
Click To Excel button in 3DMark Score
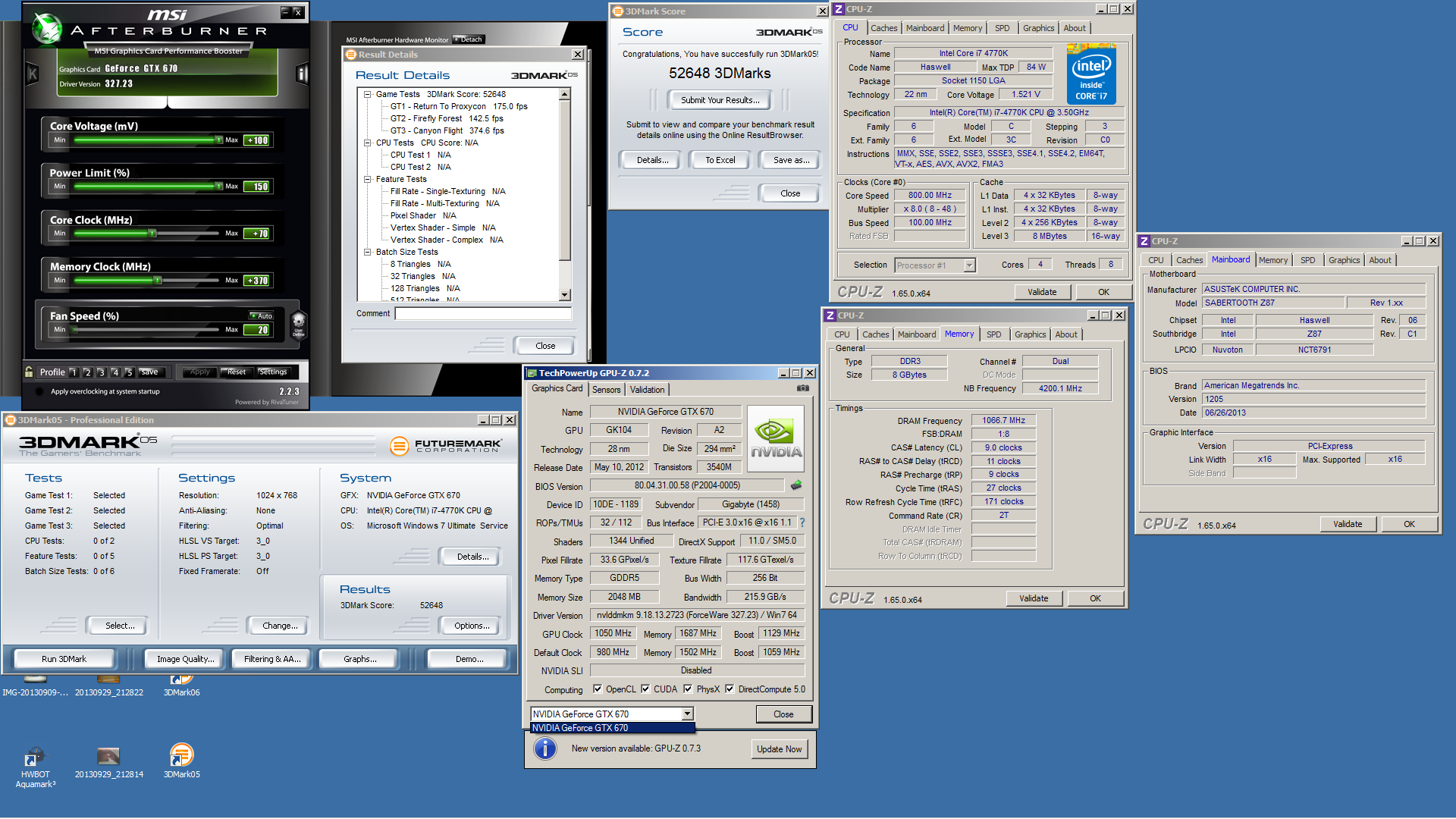pyautogui.click(x=720, y=160)
